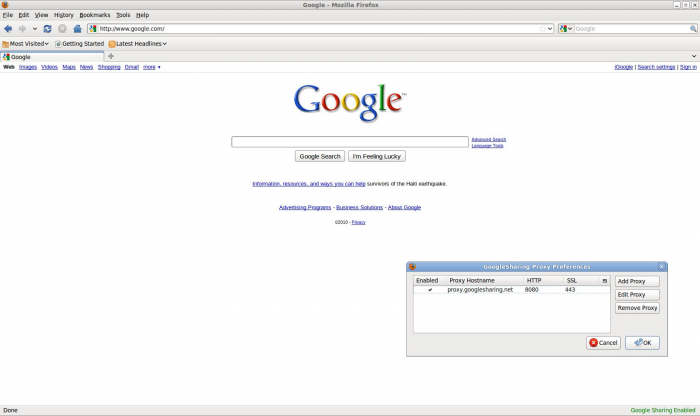Image resolution: width=700 pixels, height=416 pixels.
Task: Click the search magnifier icon in search bar
Action: coord(690,29)
